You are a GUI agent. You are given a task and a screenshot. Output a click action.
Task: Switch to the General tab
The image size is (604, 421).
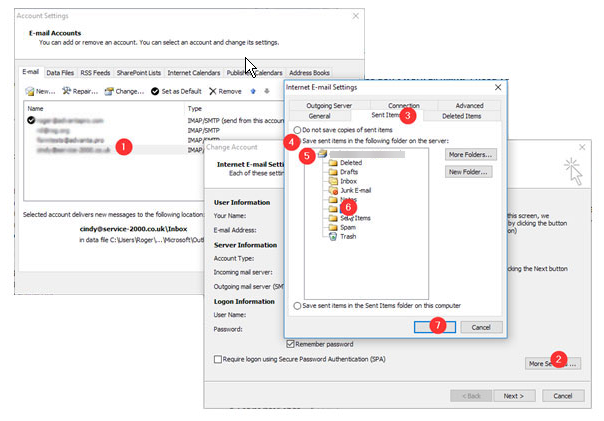pos(319,116)
